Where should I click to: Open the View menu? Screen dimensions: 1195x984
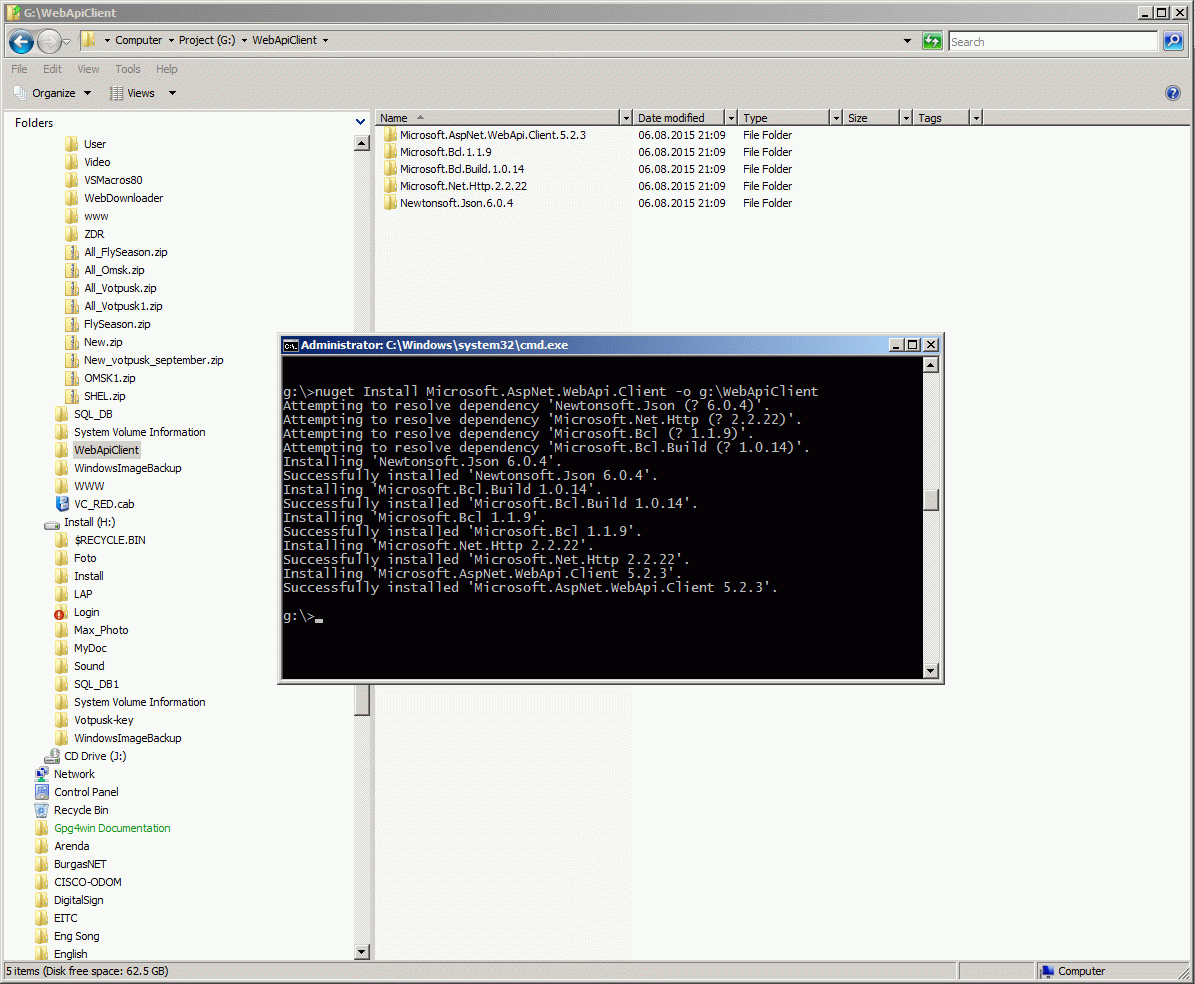[x=88, y=69]
